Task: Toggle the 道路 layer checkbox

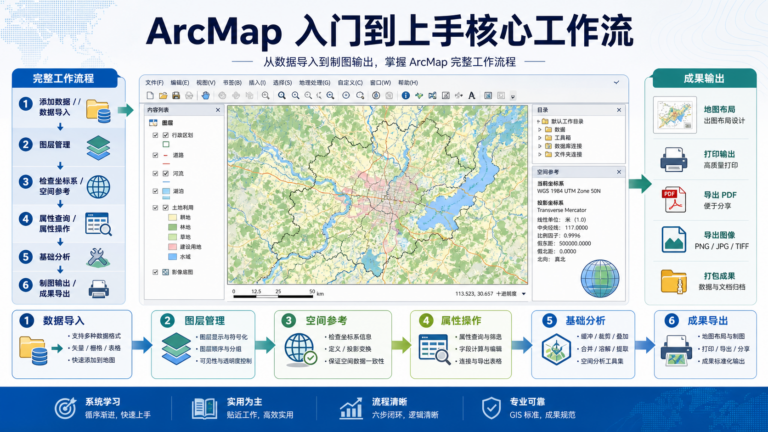Action: point(155,155)
